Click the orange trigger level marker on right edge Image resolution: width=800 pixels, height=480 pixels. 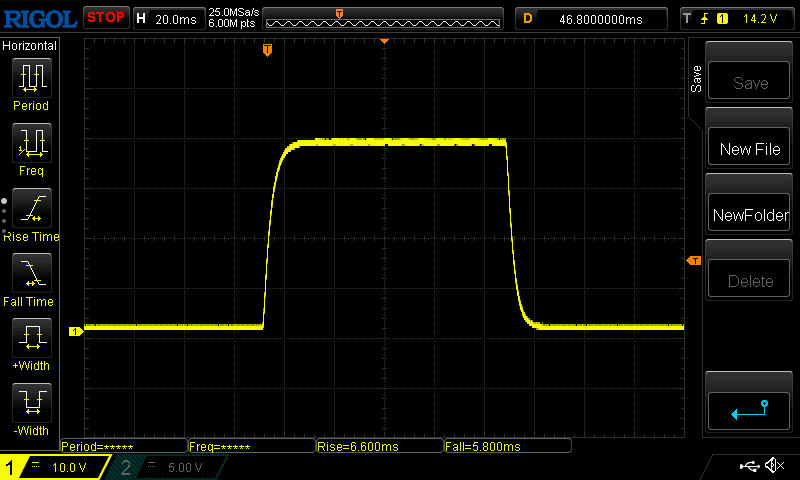693,261
